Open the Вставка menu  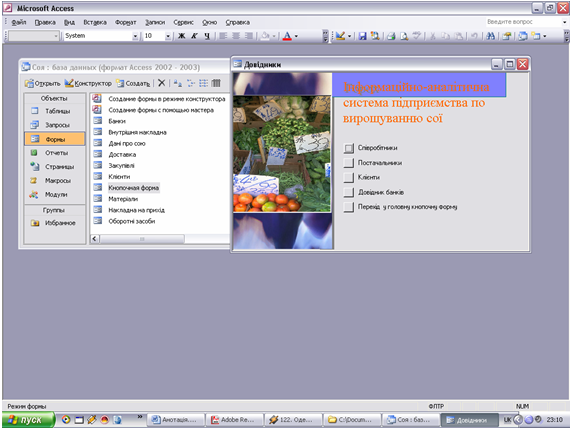[95, 22]
